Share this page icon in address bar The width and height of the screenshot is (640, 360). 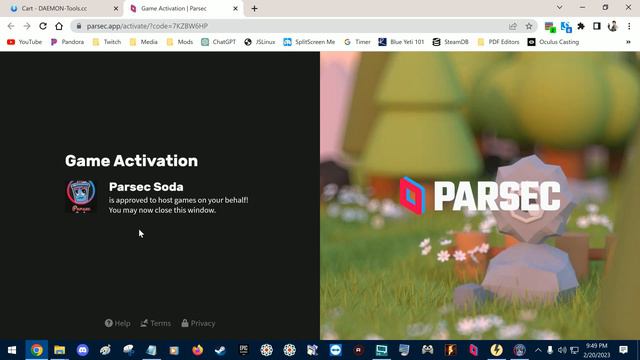click(513, 26)
